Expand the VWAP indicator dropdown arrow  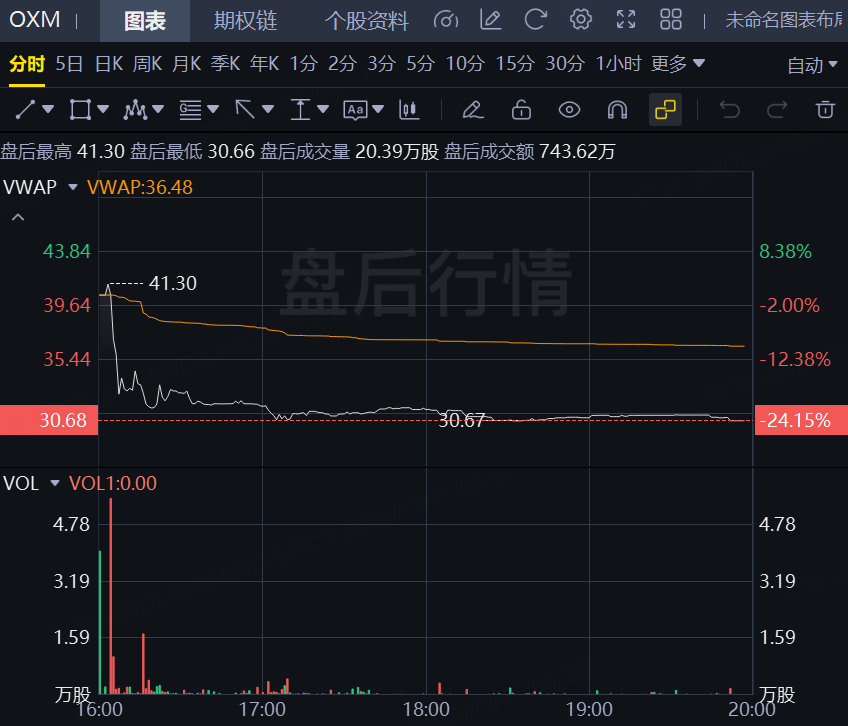click(73, 187)
